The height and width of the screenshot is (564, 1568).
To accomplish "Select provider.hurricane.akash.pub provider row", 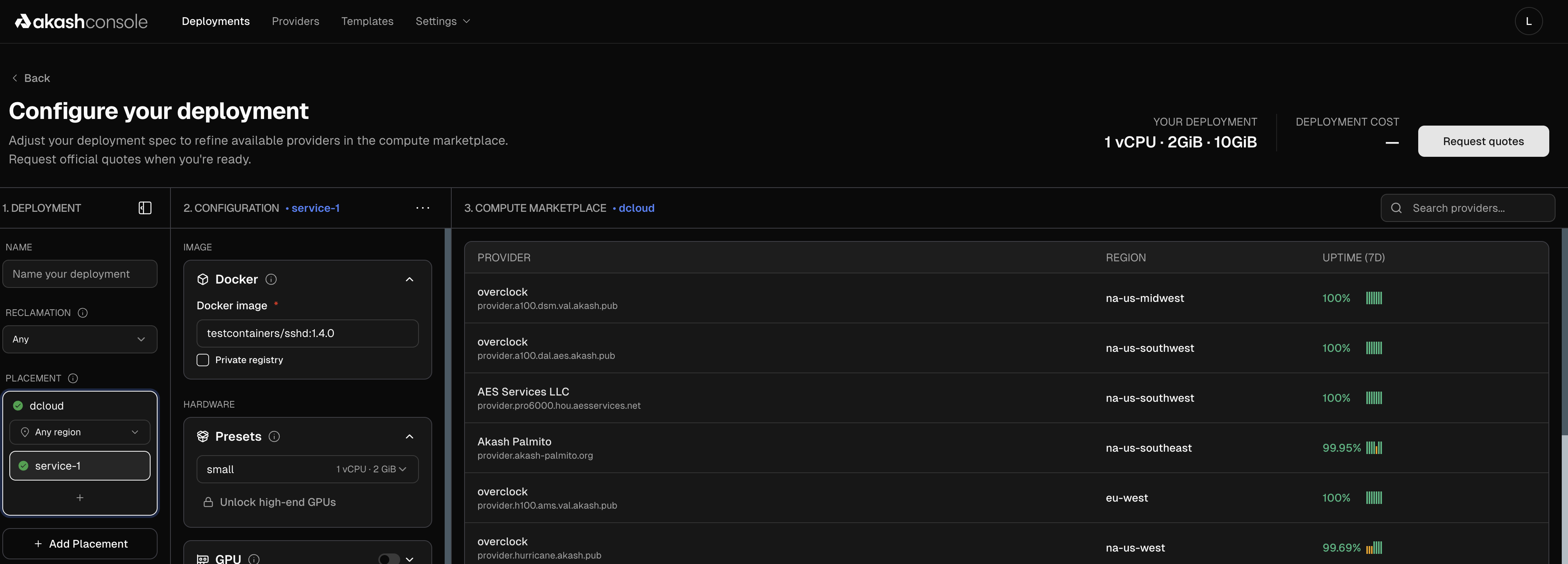I will pyautogui.click(x=1006, y=544).
